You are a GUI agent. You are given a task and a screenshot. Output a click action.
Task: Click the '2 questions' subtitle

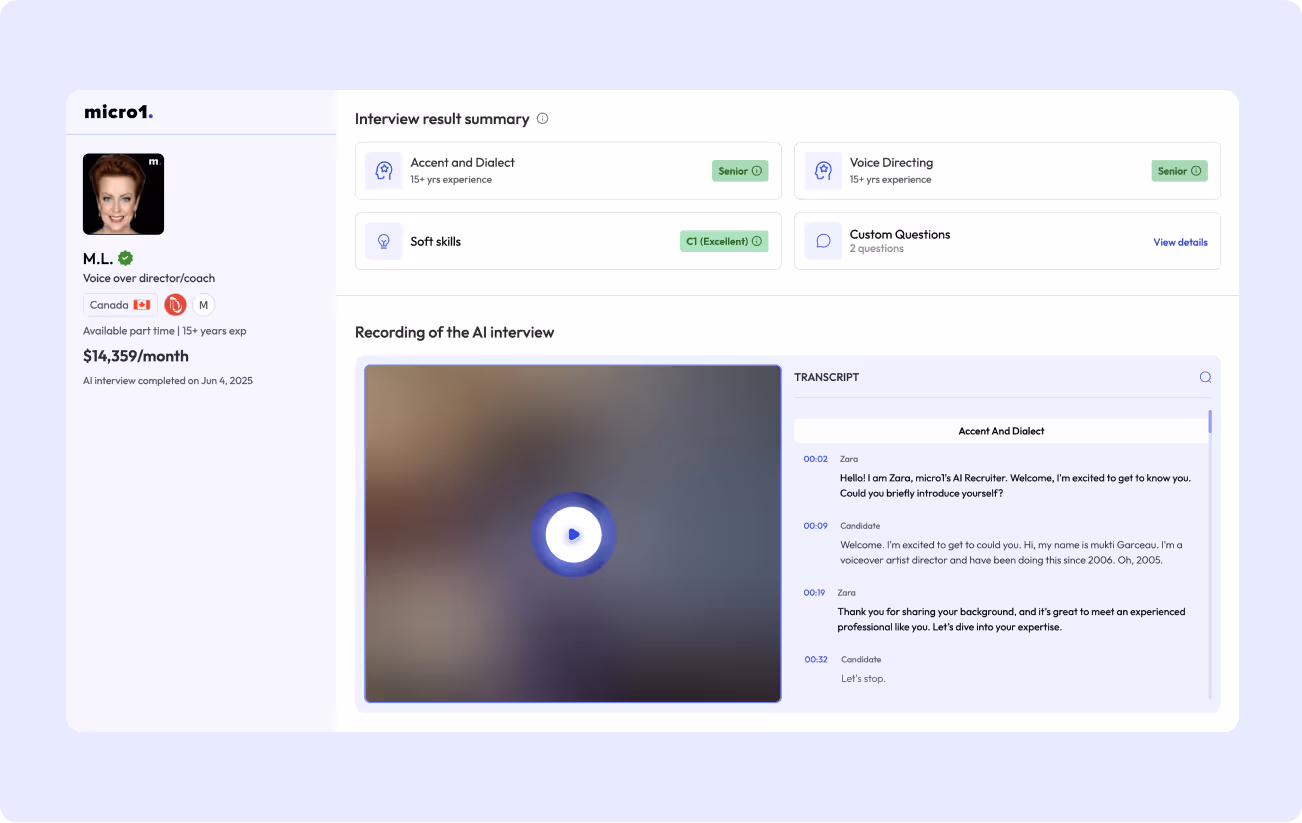876,249
